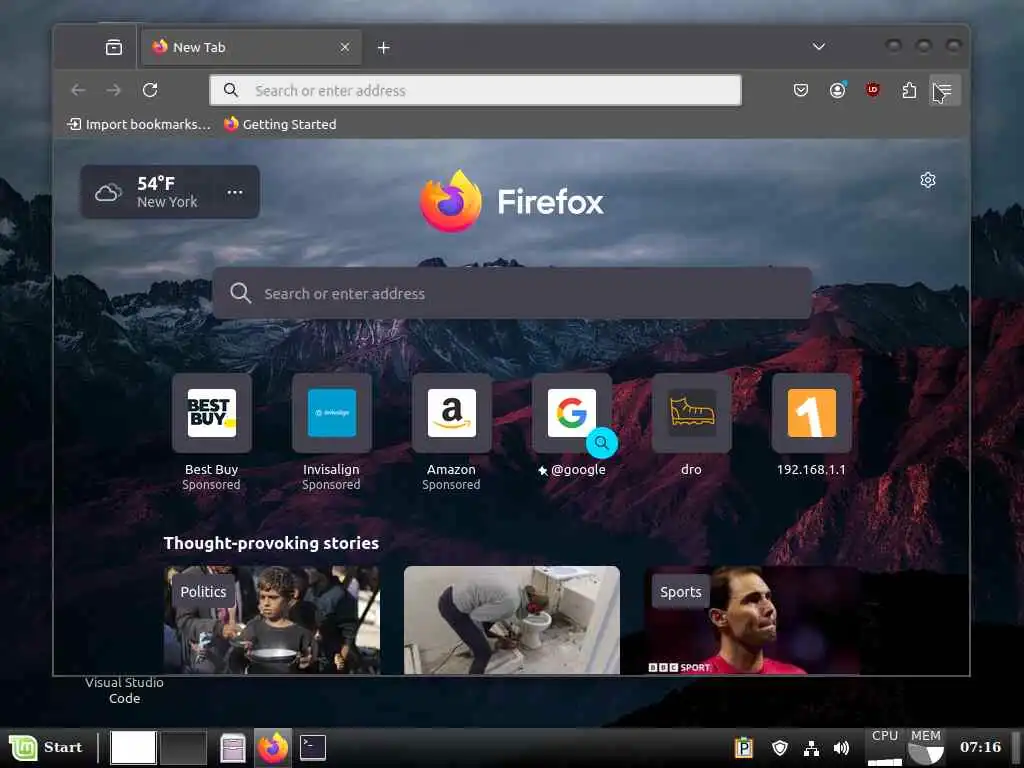The image size is (1024, 768).
Task: Open the 192.168.1.1 shortcut tile
Action: click(x=812, y=413)
